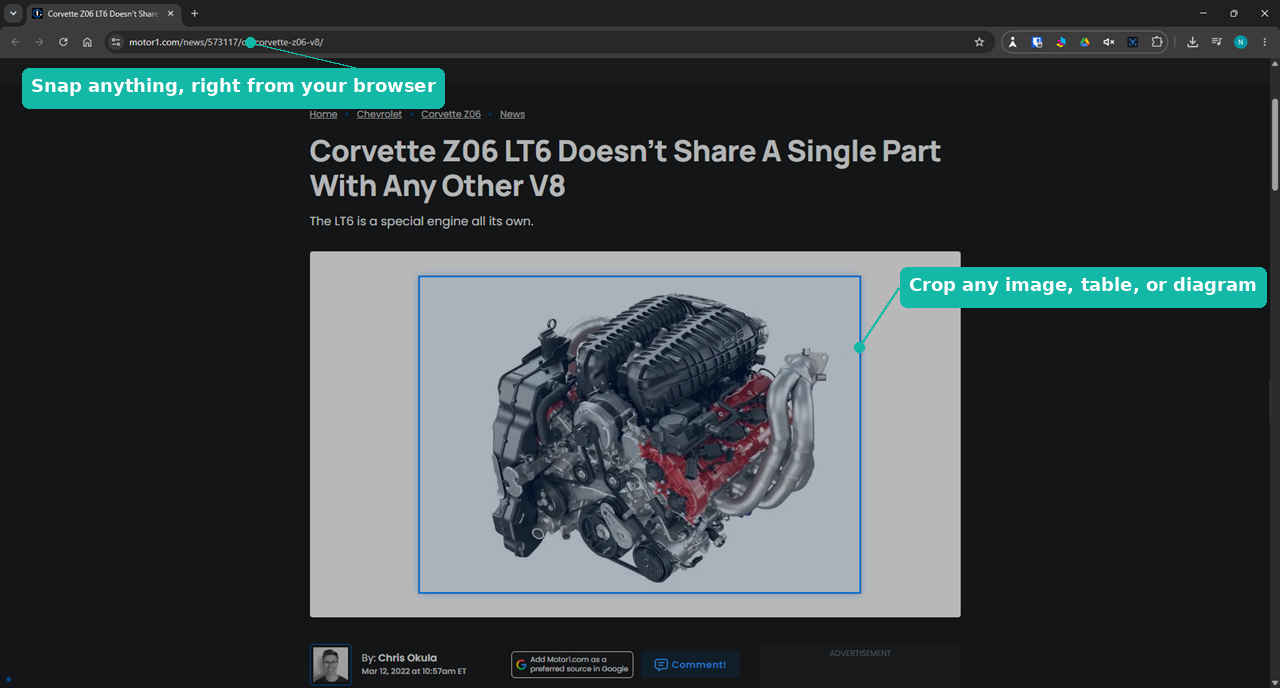Image resolution: width=1280 pixels, height=688 pixels.
Task: Open the Extensions puzzle menu
Action: tap(1157, 42)
